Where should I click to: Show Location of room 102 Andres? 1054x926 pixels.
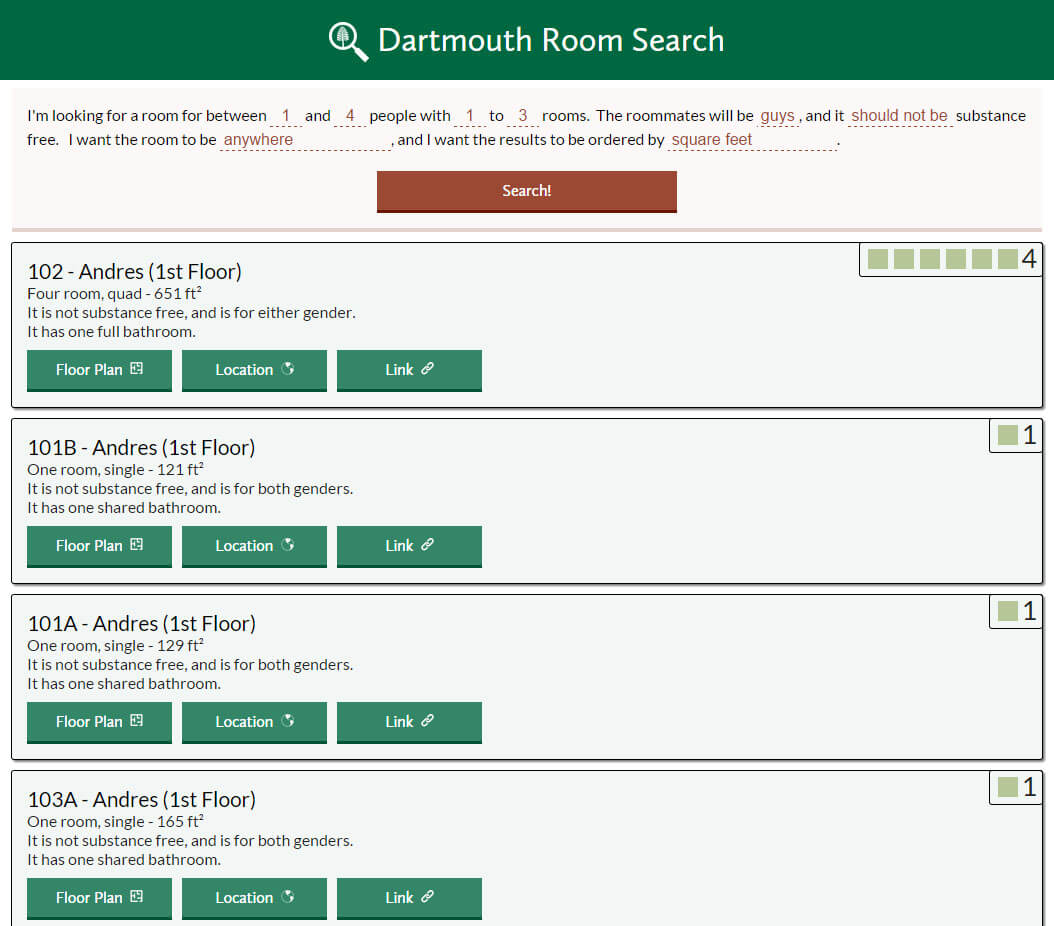[254, 370]
